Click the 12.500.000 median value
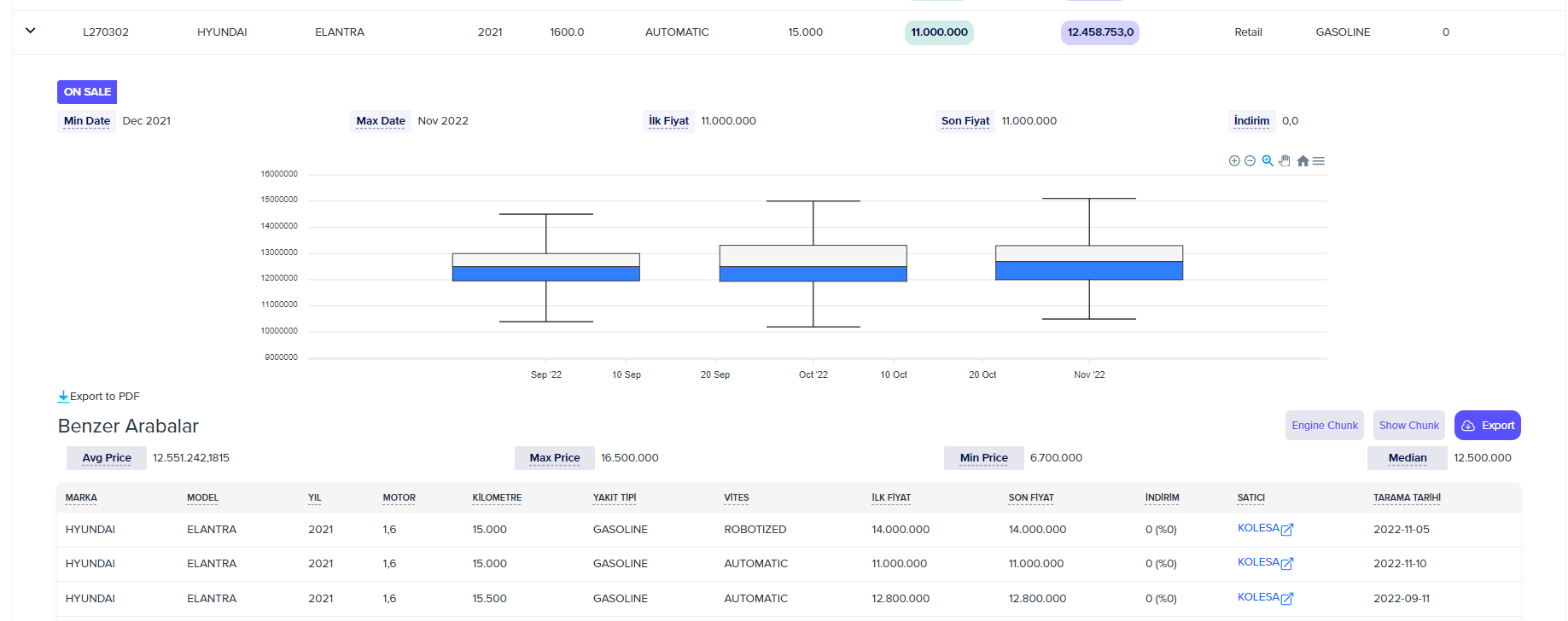The image size is (1568, 621). tap(1483, 458)
